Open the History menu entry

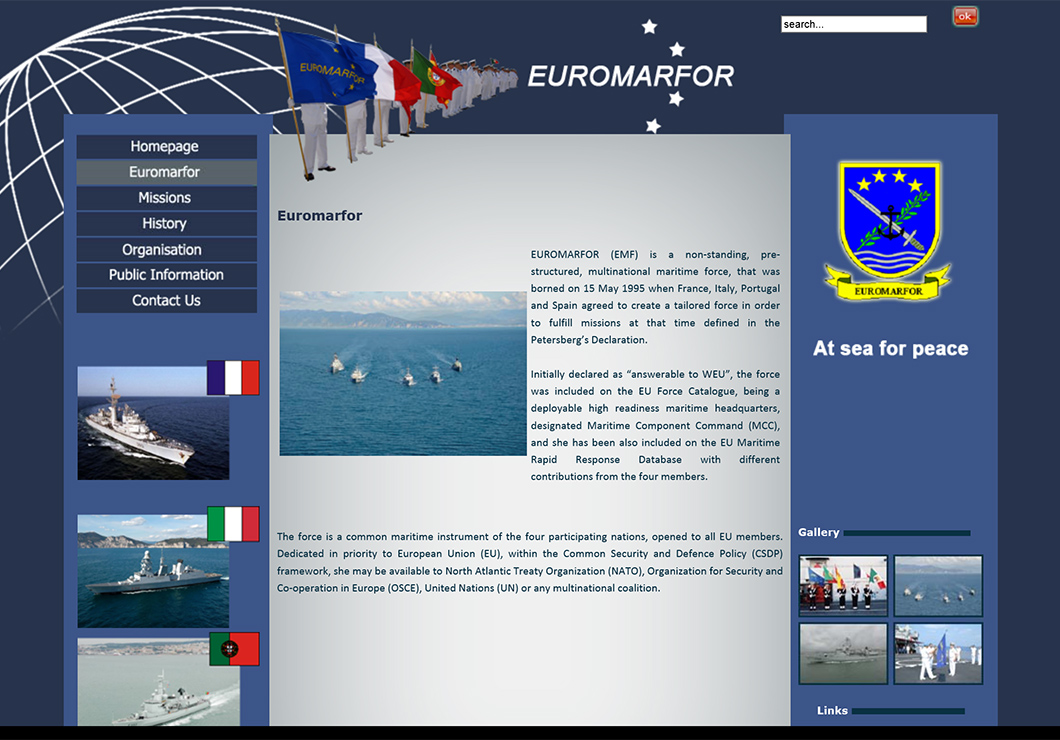(x=166, y=223)
